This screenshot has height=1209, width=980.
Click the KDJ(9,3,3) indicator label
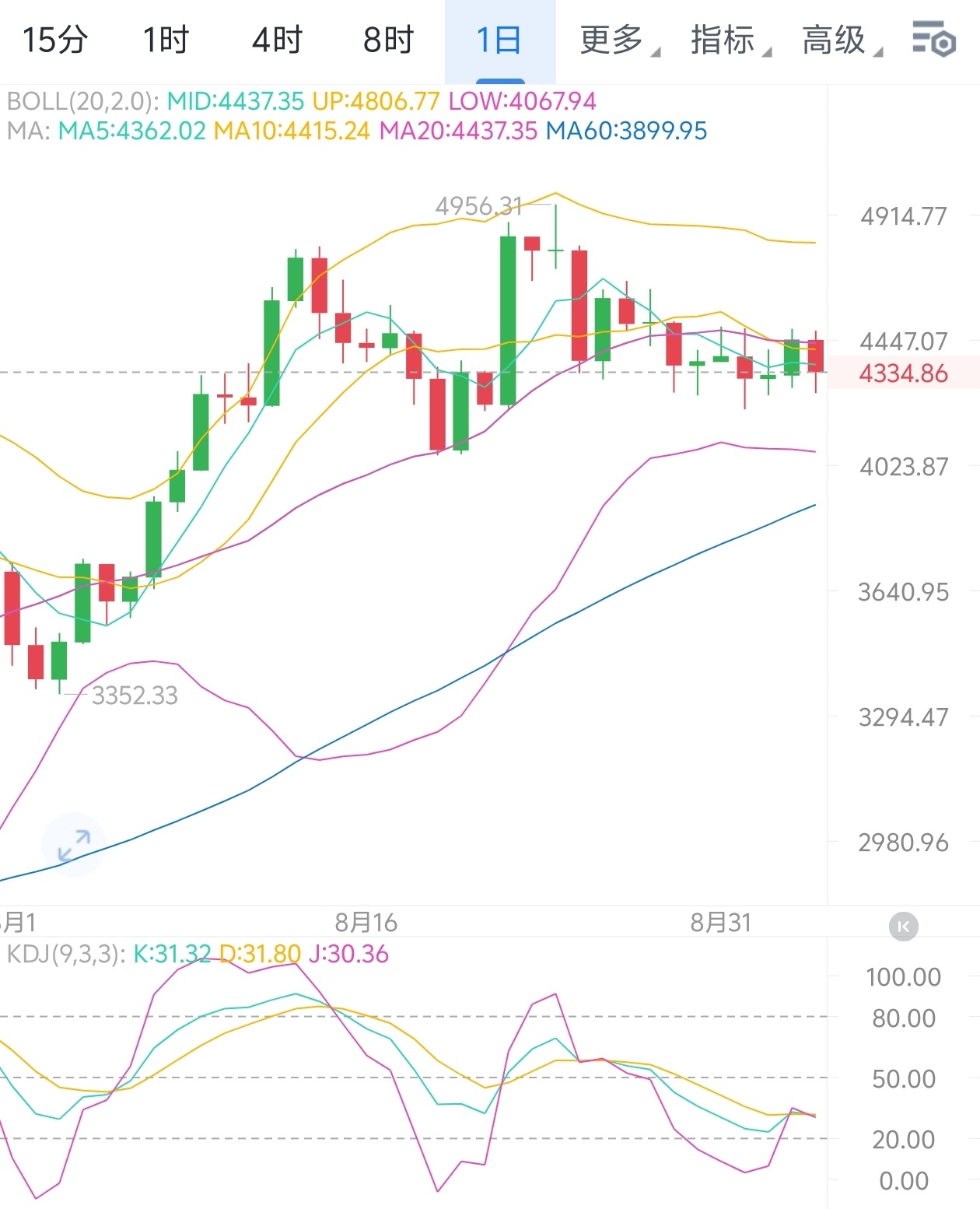coord(66,954)
